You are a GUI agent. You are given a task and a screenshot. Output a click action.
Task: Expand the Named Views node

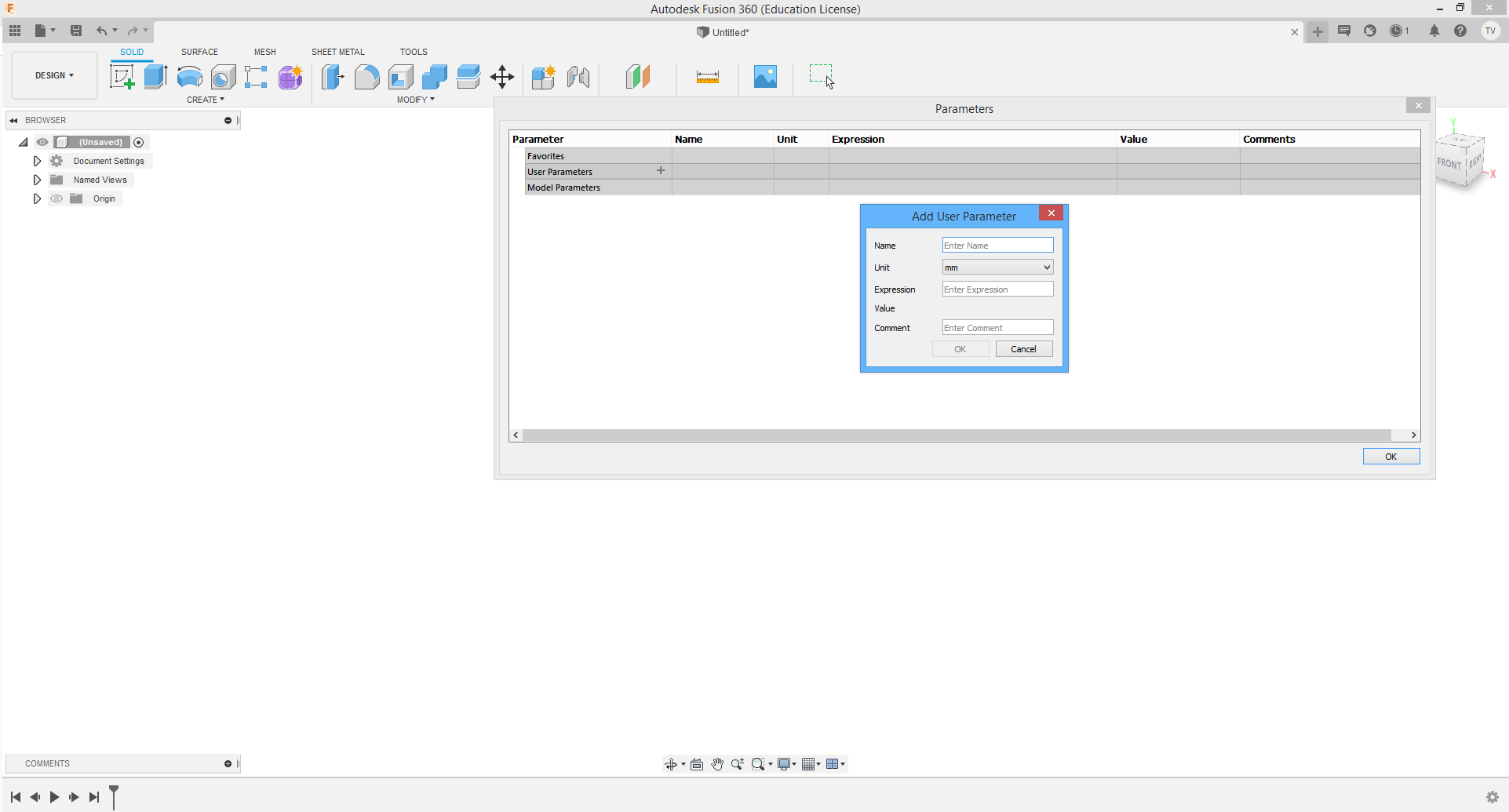37,180
